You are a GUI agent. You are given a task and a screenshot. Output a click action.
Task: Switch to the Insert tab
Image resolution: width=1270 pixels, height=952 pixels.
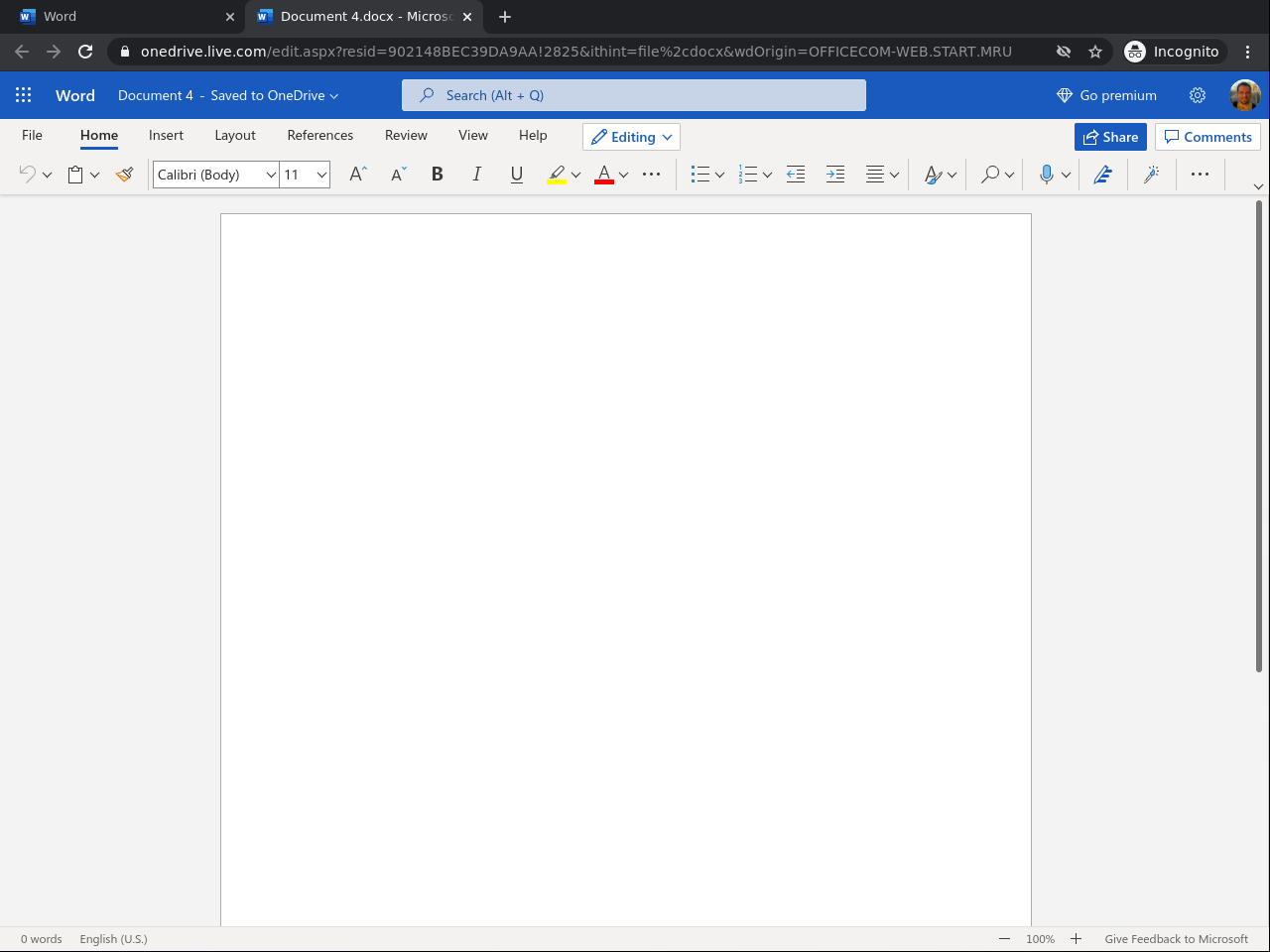pos(166,135)
